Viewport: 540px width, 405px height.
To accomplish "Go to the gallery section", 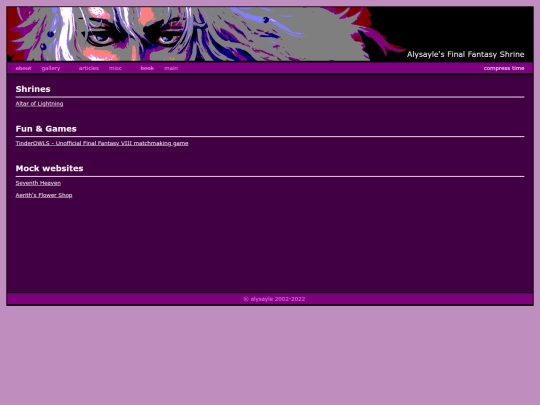I will tap(51, 68).
